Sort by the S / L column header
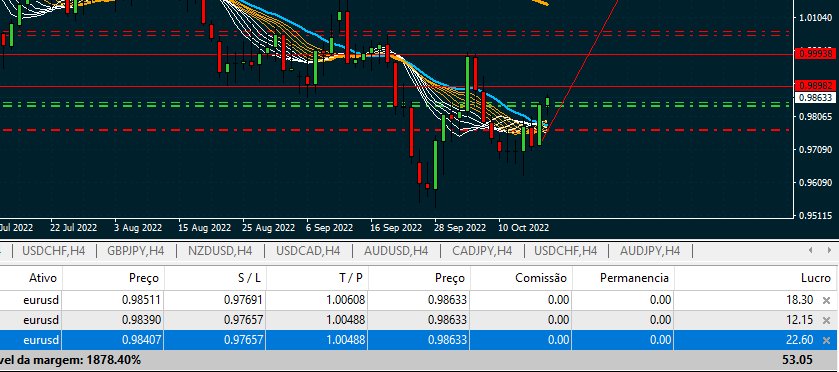 248,278
